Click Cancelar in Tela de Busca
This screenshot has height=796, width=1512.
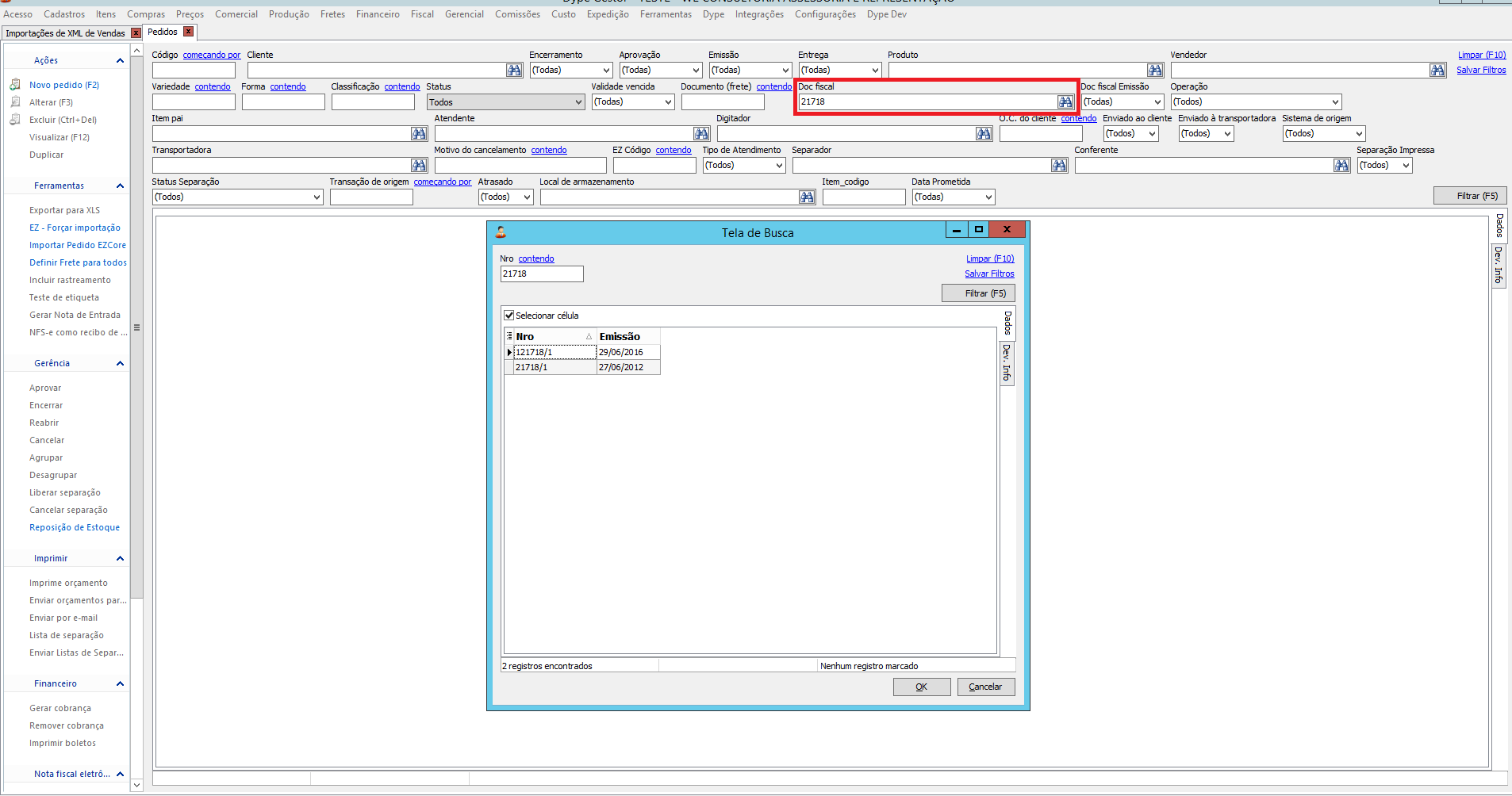click(x=986, y=687)
